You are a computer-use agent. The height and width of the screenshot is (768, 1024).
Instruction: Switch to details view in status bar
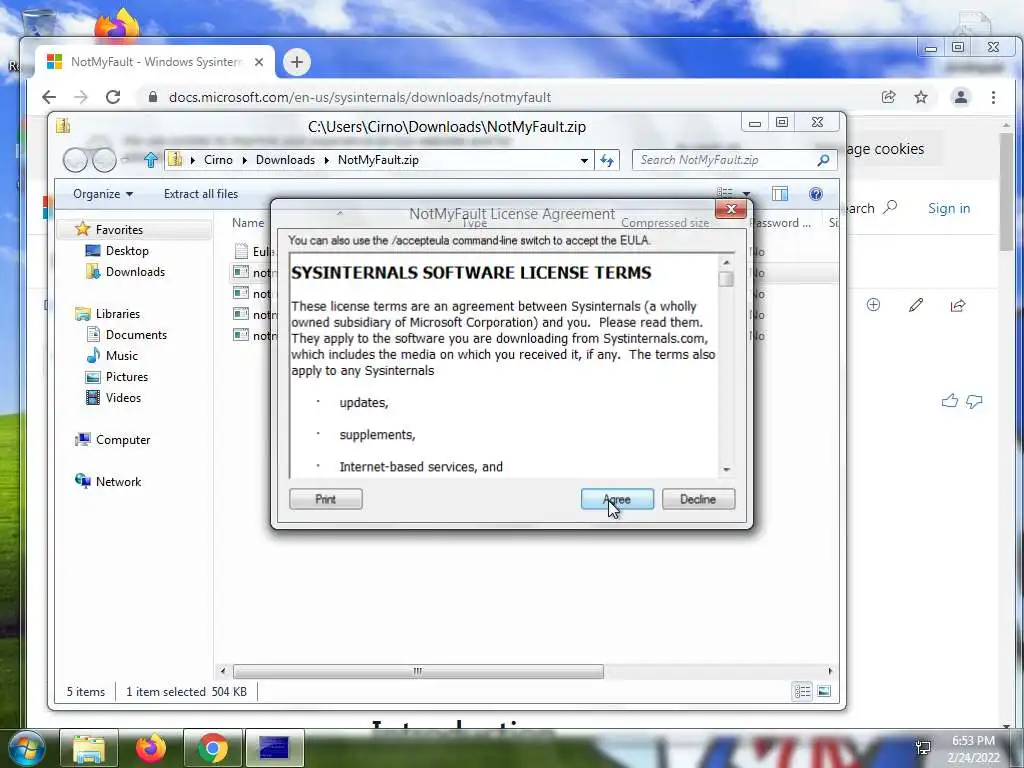point(803,691)
